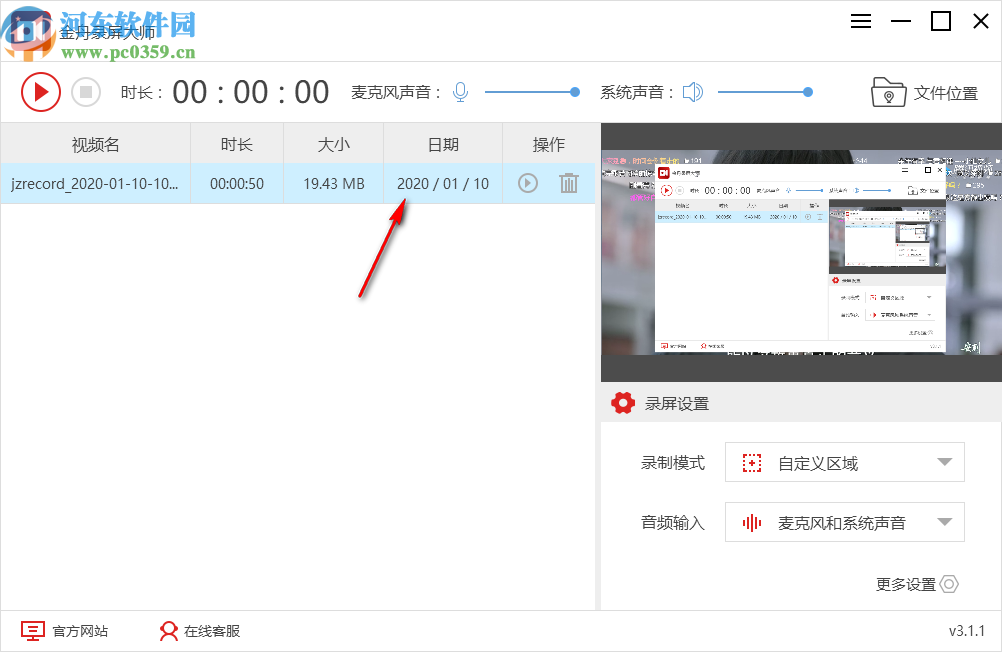Screen dimensions: 1002x652
Task: Sort recordings by the 日期 column header
Action: point(441,143)
